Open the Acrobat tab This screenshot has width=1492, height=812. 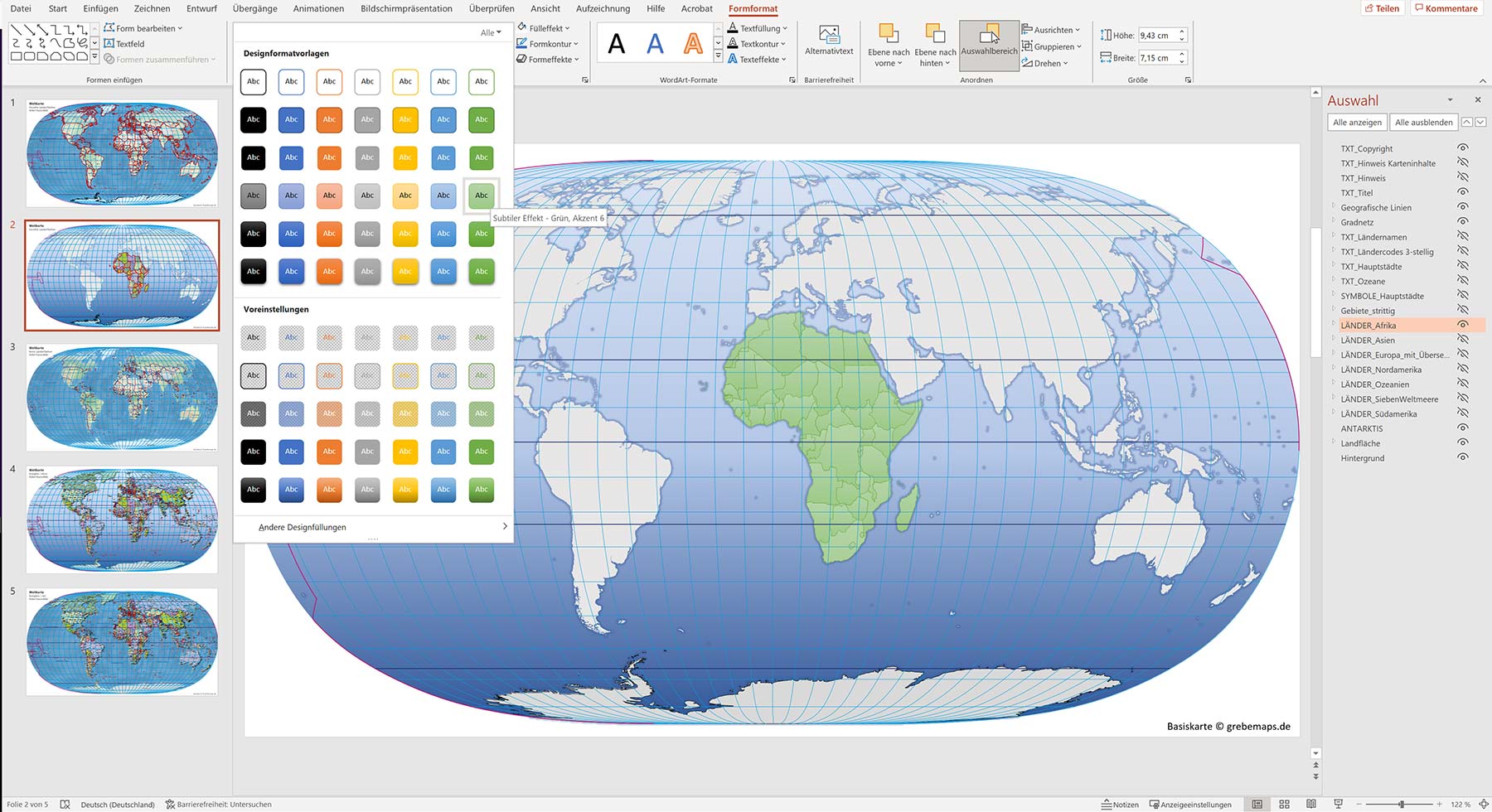coord(696,8)
